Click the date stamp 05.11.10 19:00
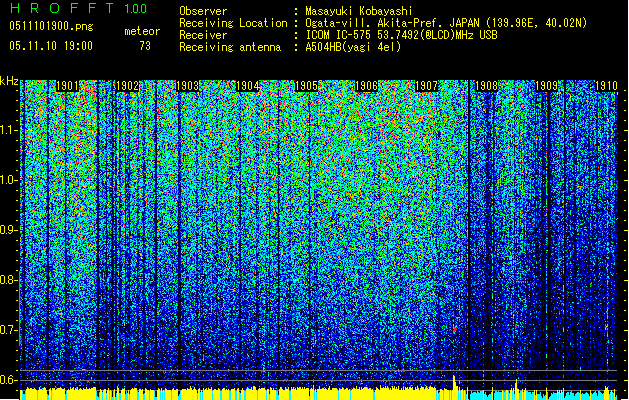Screen dimensions: 629x400 point(51,46)
